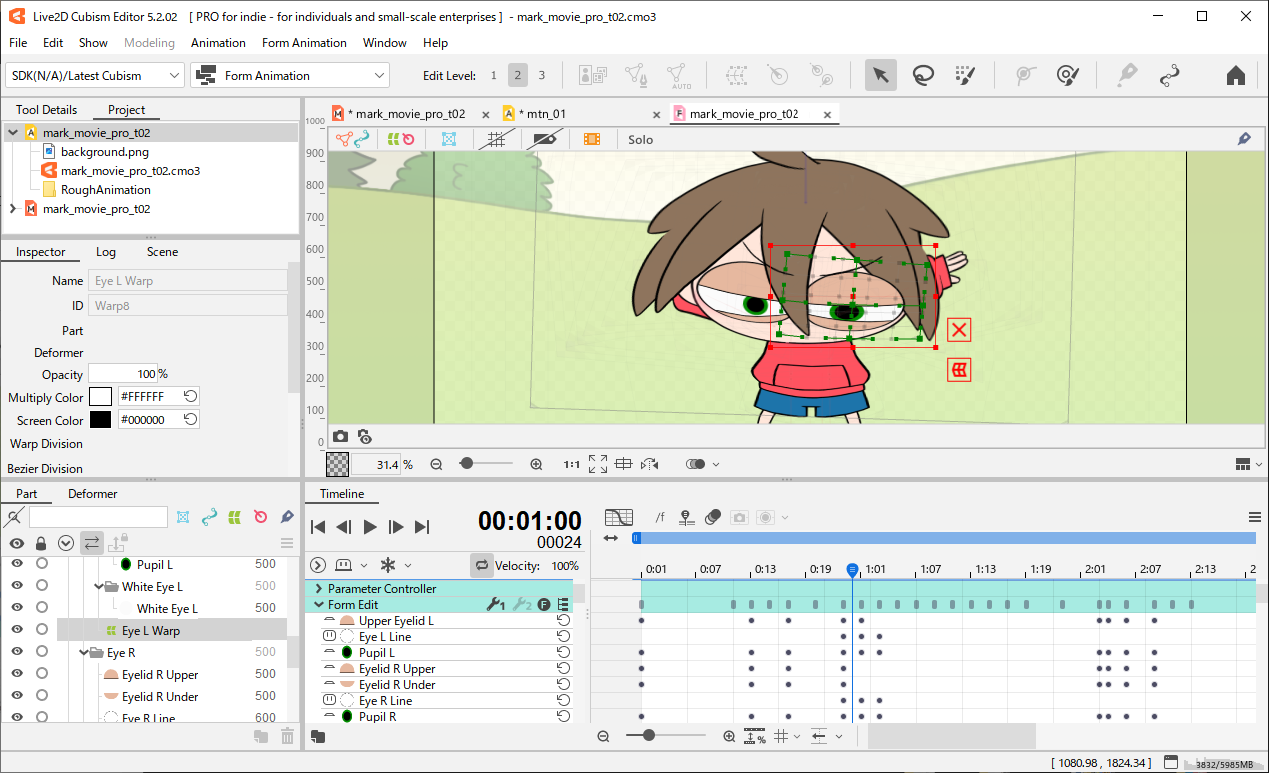Expand the Parameter Controller row

(x=319, y=589)
